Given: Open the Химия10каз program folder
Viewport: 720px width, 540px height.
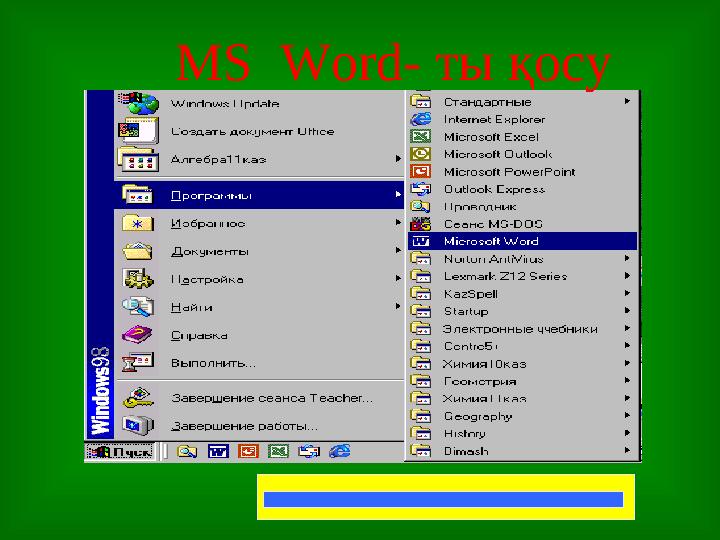Looking at the screenshot, I should pos(523,364).
